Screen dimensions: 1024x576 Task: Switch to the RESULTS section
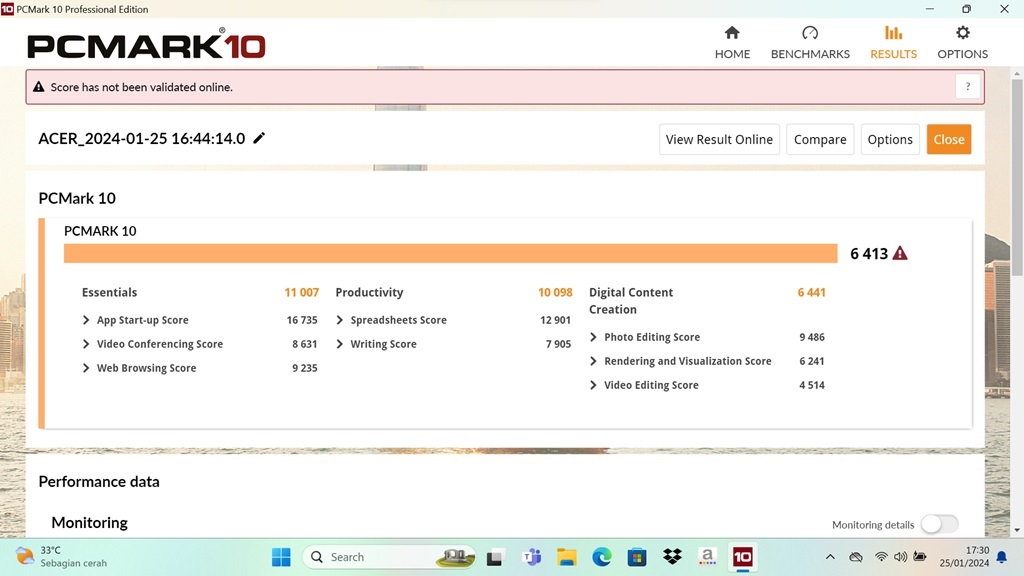(x=893, y=42)
